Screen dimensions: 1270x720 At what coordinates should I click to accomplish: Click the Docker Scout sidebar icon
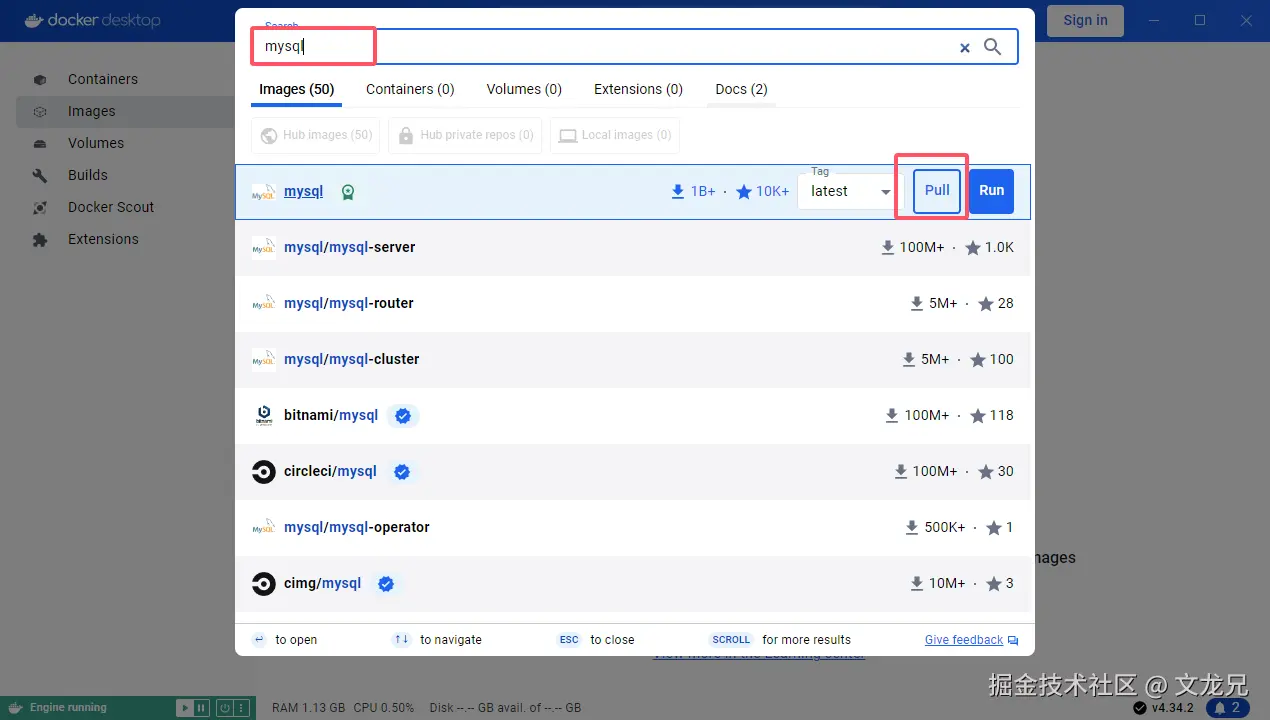click(x=40, y=207)
